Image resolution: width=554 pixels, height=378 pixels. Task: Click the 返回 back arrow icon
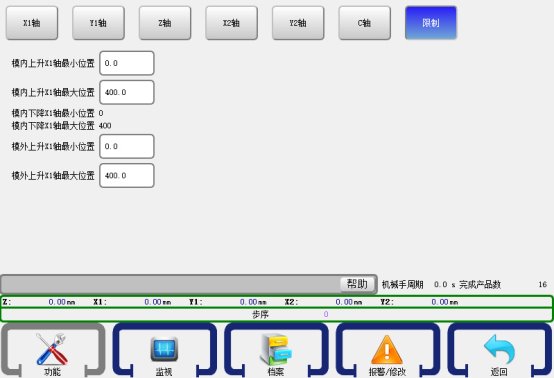[499, 350]
